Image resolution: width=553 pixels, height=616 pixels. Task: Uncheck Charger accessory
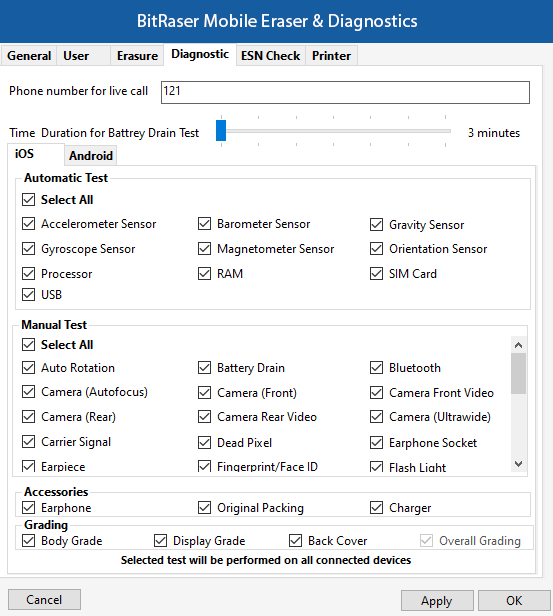click(x=376, y=508)
